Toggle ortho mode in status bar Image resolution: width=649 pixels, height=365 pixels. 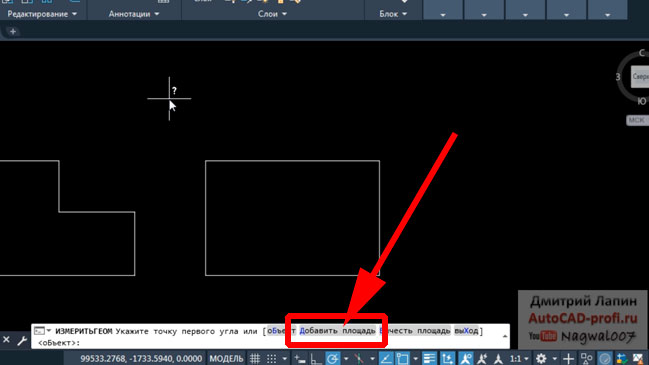click(316, 358)
